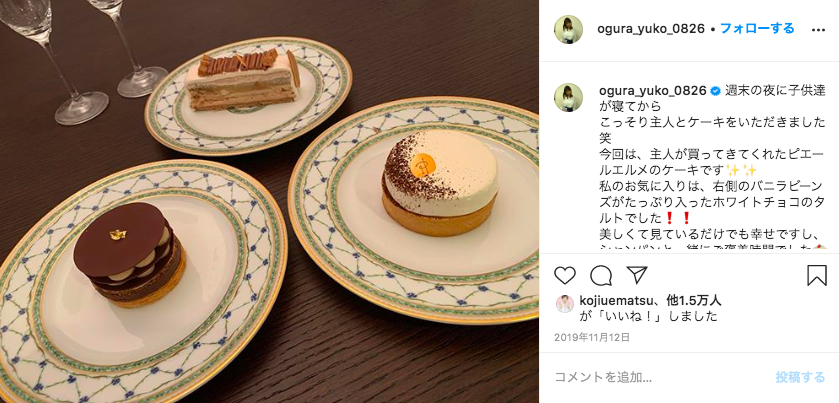Open comments via speech bubble icon
This screenshot has width=839, height=403.
point(601,275)
